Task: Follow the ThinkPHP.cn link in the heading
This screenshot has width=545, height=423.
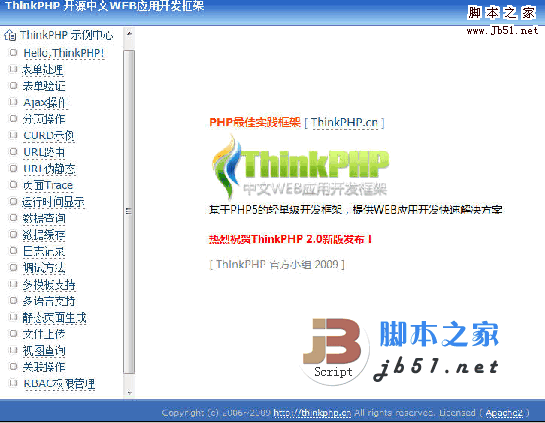Action: pos(344,122)
